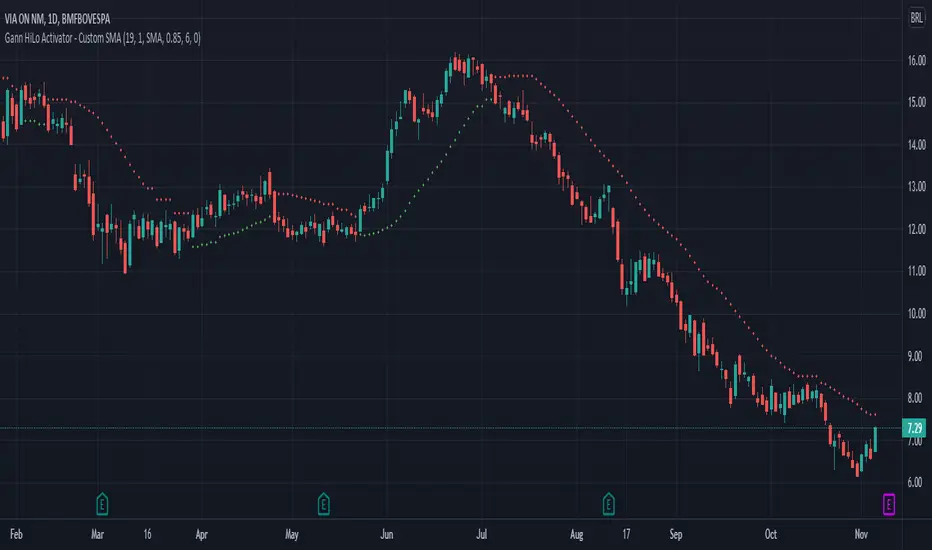Screen dimensions: 932x550
Task: Click the 16 date label after Mar
Action: click(x=147, y=534)
